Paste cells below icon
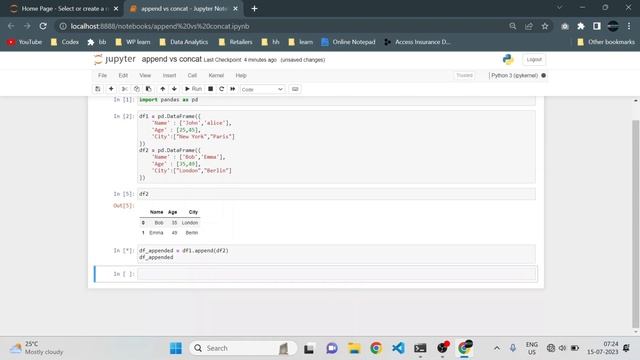Screen dimensions: 640x360 point(149,89)
